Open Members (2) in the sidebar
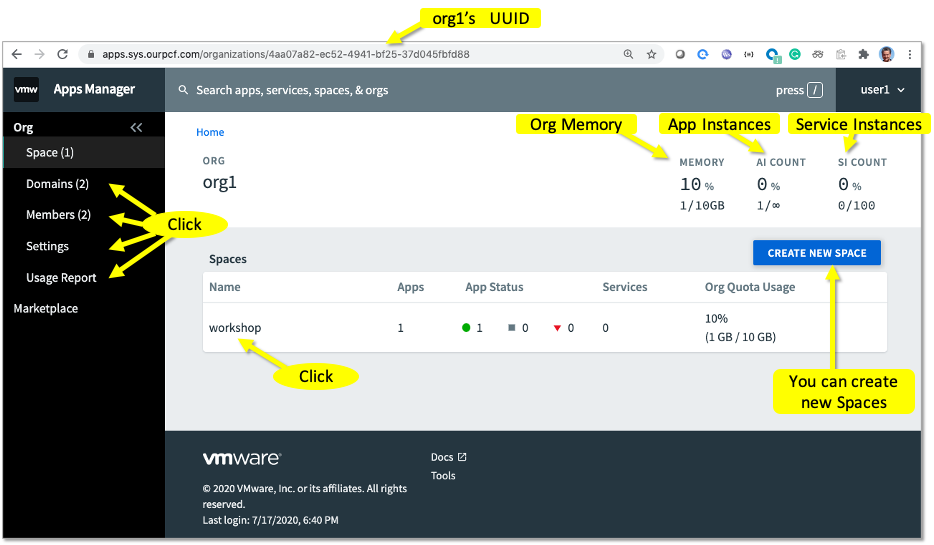Viewport: 934px width, 545px height. (58, 214)
